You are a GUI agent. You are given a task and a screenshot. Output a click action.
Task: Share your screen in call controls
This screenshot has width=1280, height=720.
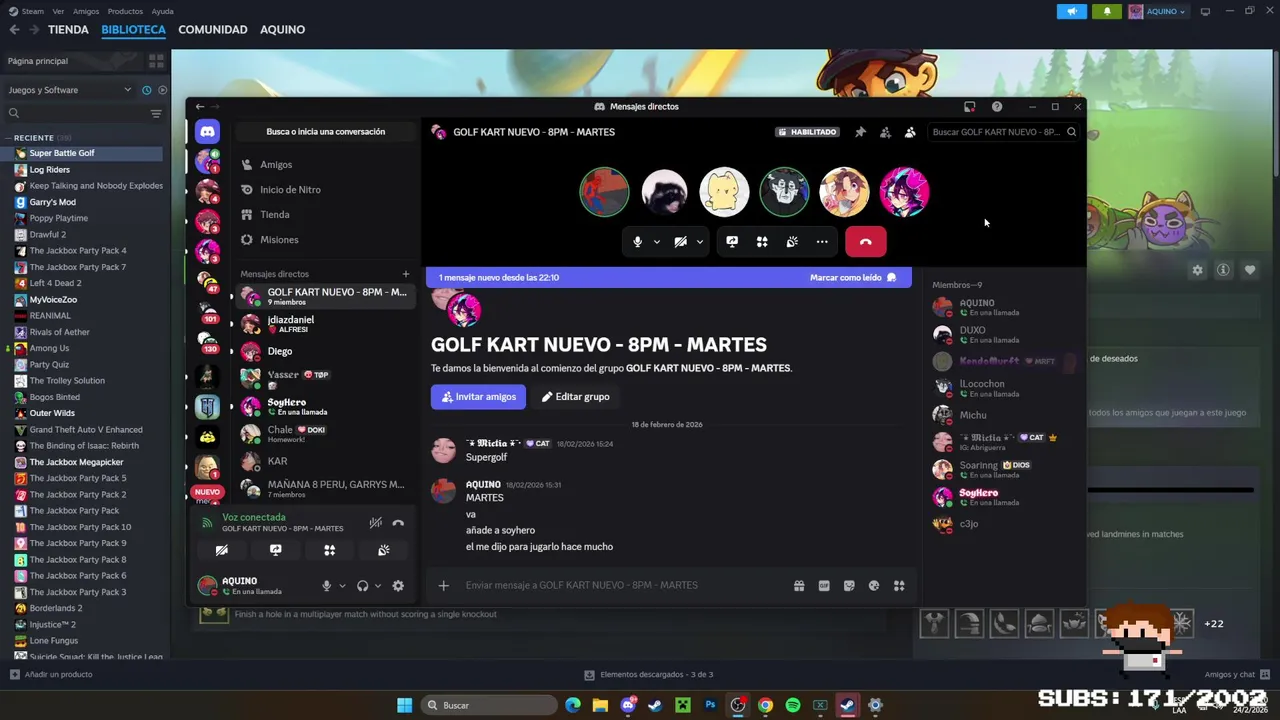(732, 242)
